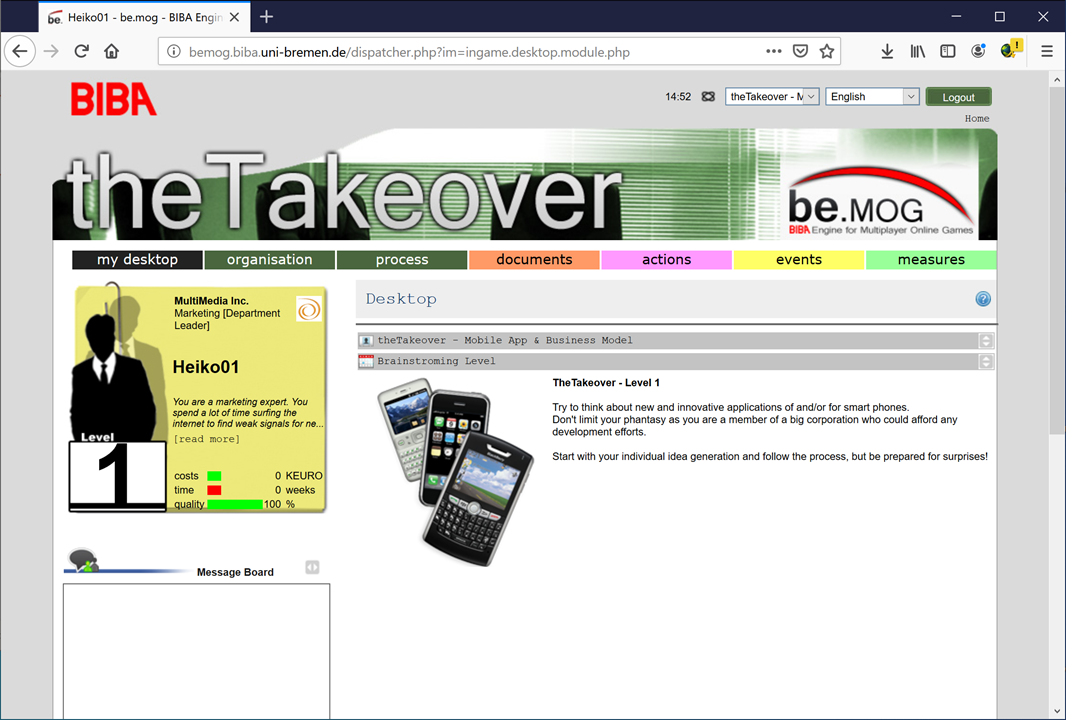The image size is (1066, 720).
Task: Open the documents tab
Action: (x=534, y=260)
